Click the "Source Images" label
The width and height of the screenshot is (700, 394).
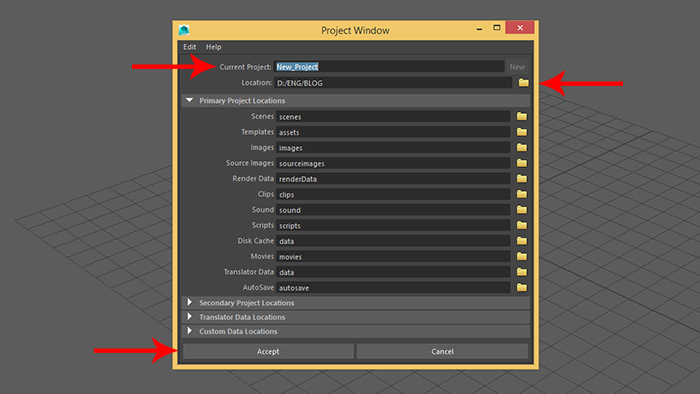[250, 163]
